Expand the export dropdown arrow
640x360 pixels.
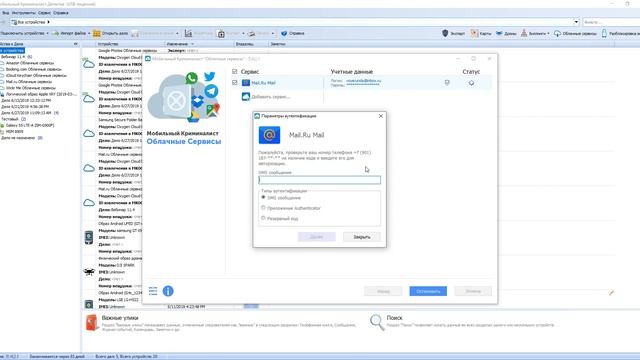(x=243, y=33)
